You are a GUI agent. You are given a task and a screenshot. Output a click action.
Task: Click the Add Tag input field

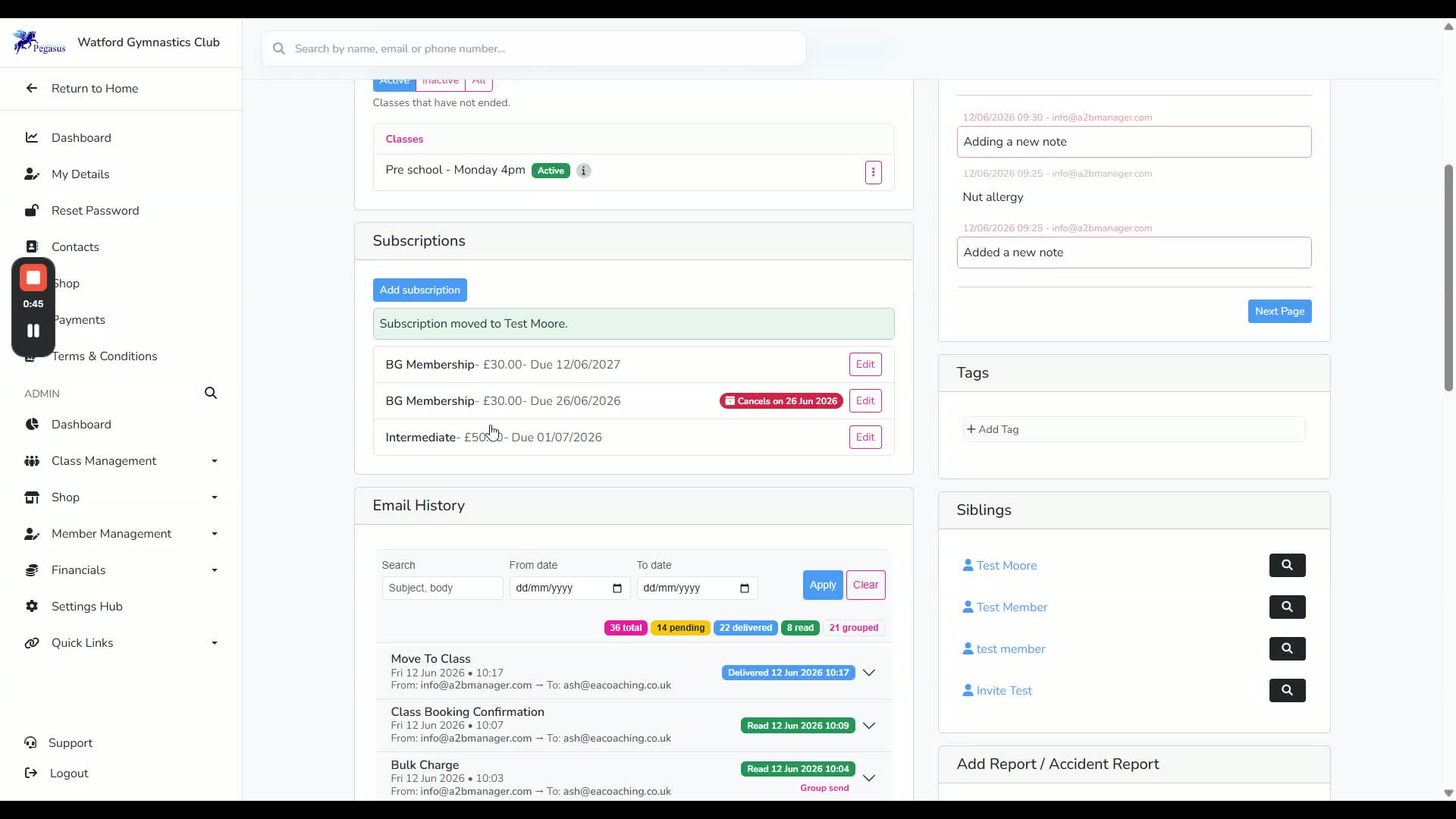click(x=1134, y=429)
